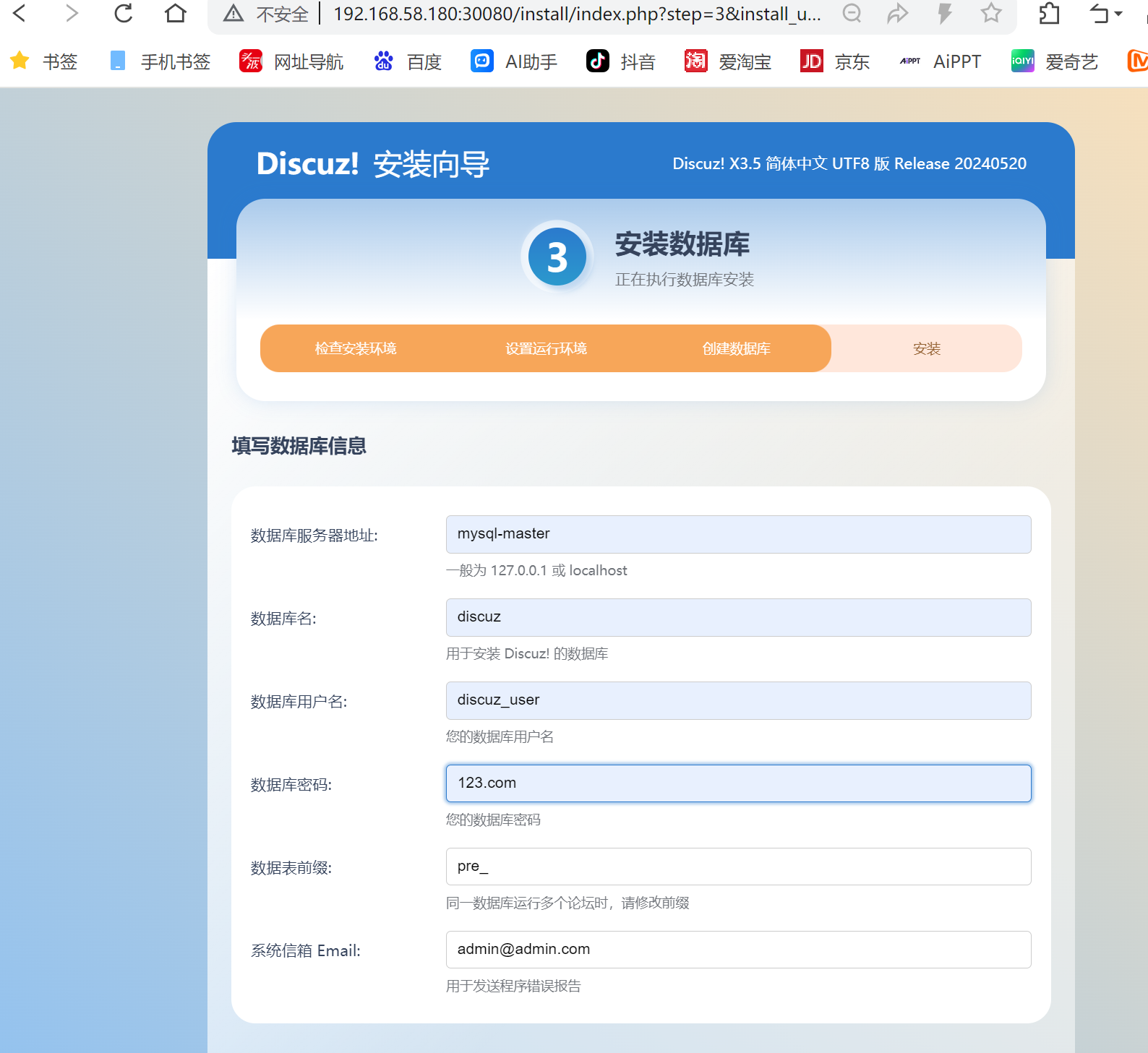This screenshot has width=1148, height=1053.
Task: Open the AiPPT bookmark
Action: tap(940, 61)
